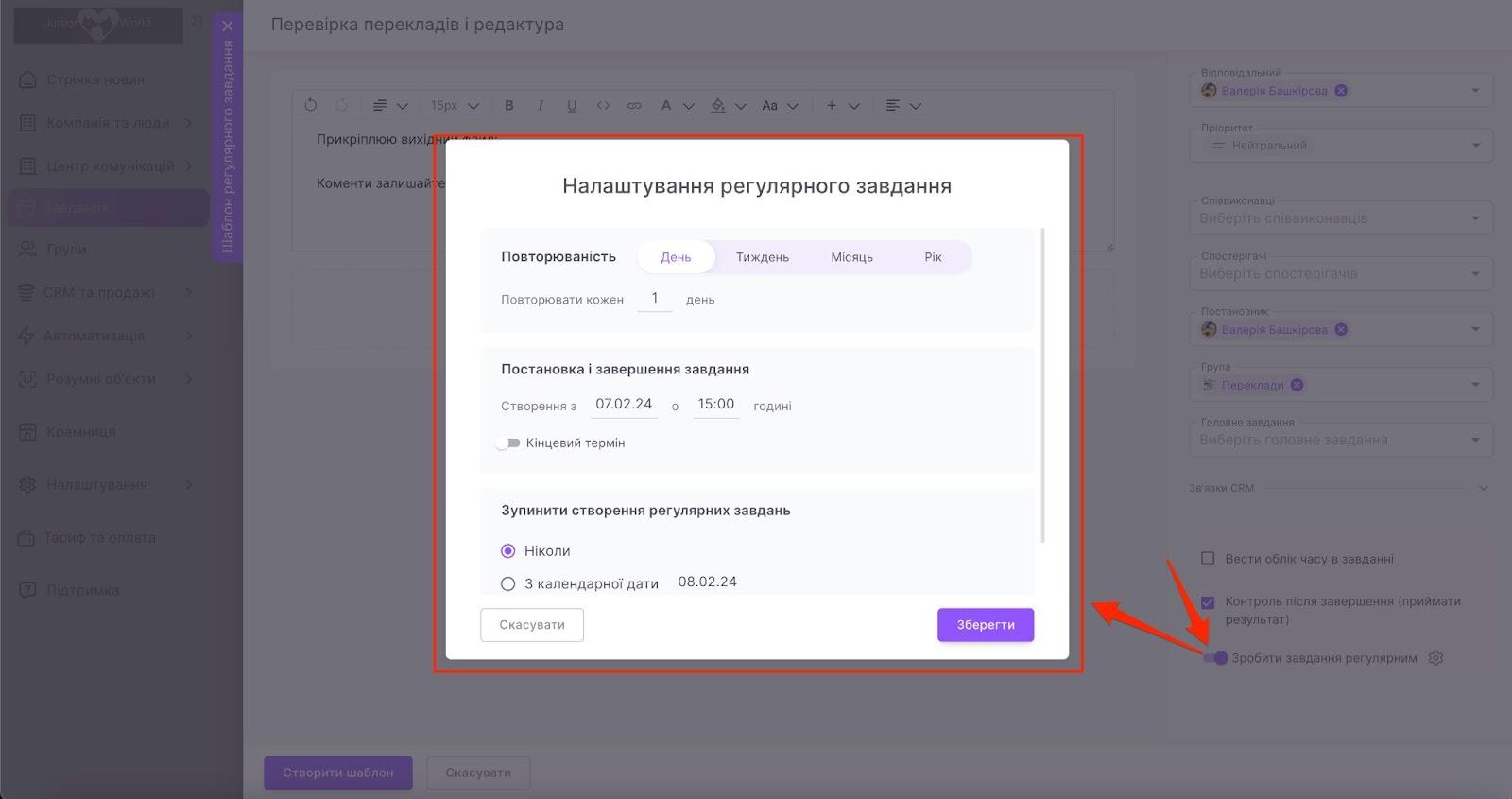Toggle italic formatting in editor
Viewport: 1512px width, 799px height.
tap(541, 105)
